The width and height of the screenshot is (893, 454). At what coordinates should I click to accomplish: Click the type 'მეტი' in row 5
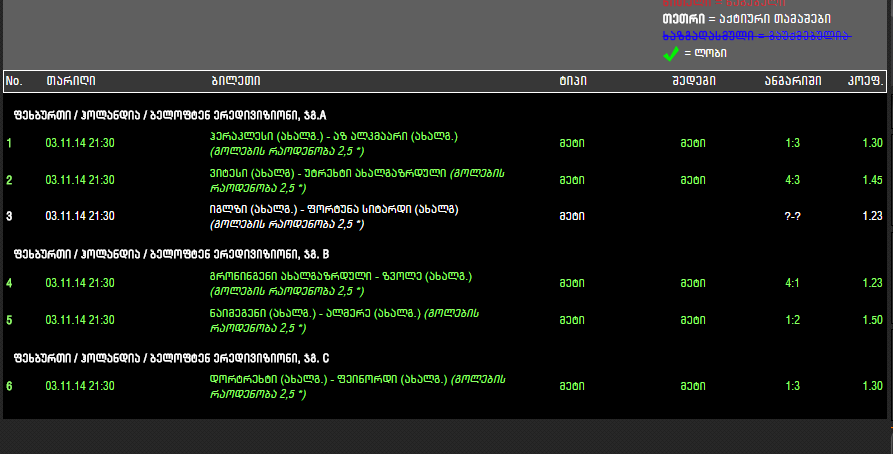[572, 320]
